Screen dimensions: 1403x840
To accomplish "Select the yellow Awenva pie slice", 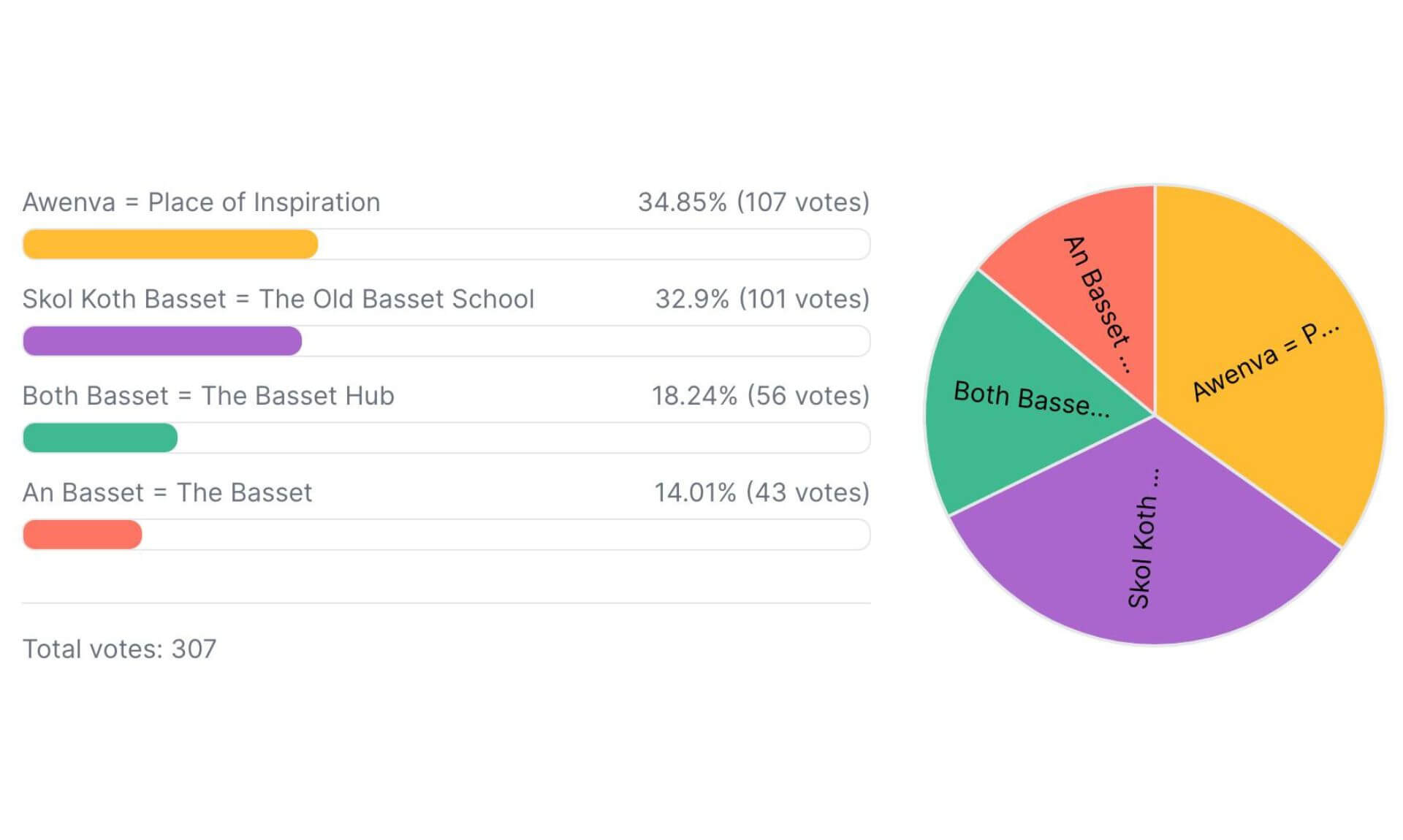I will [x=1271, y=358].
